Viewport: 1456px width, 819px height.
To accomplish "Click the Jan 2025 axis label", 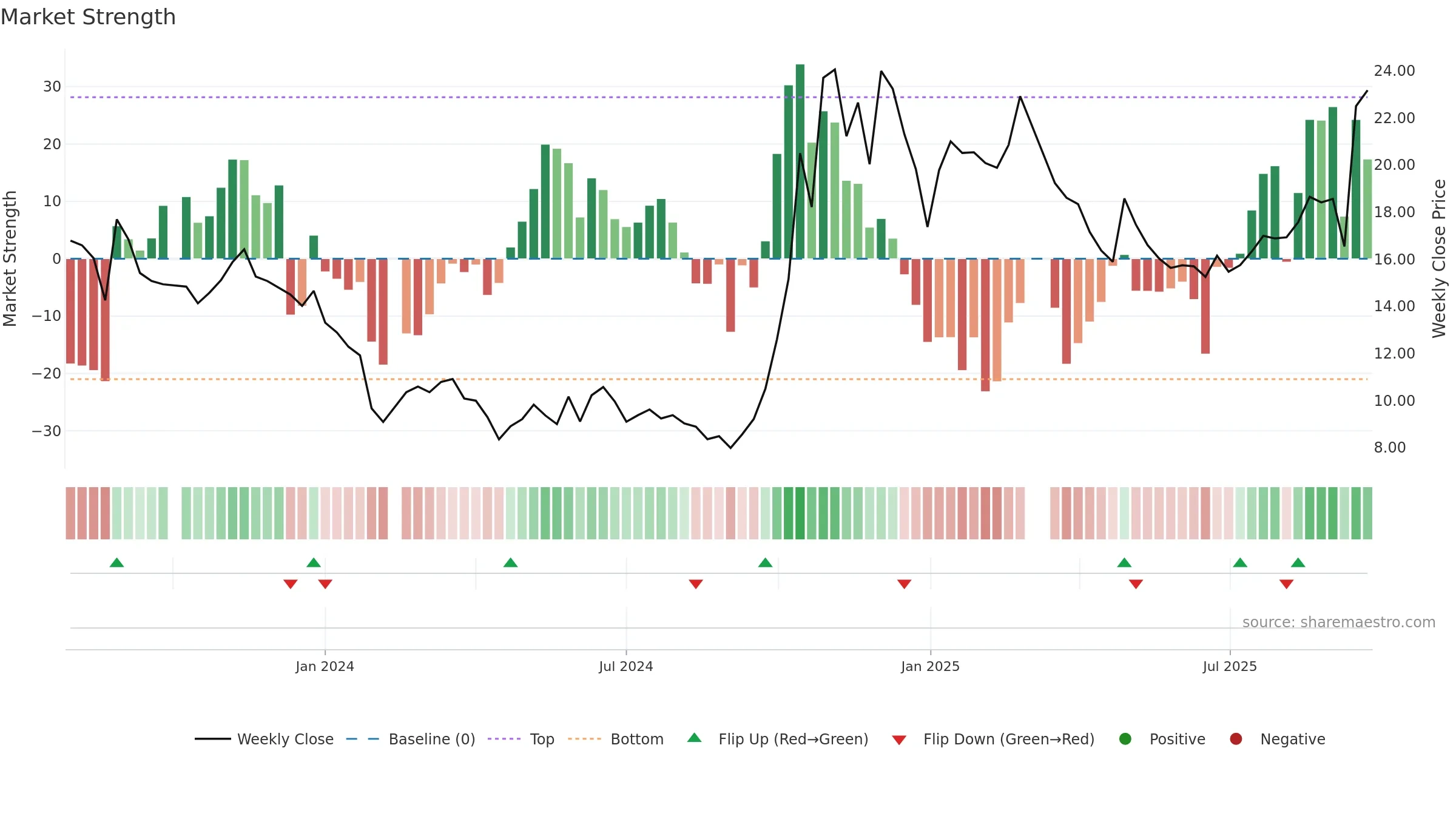I will [x=930, y=666].
